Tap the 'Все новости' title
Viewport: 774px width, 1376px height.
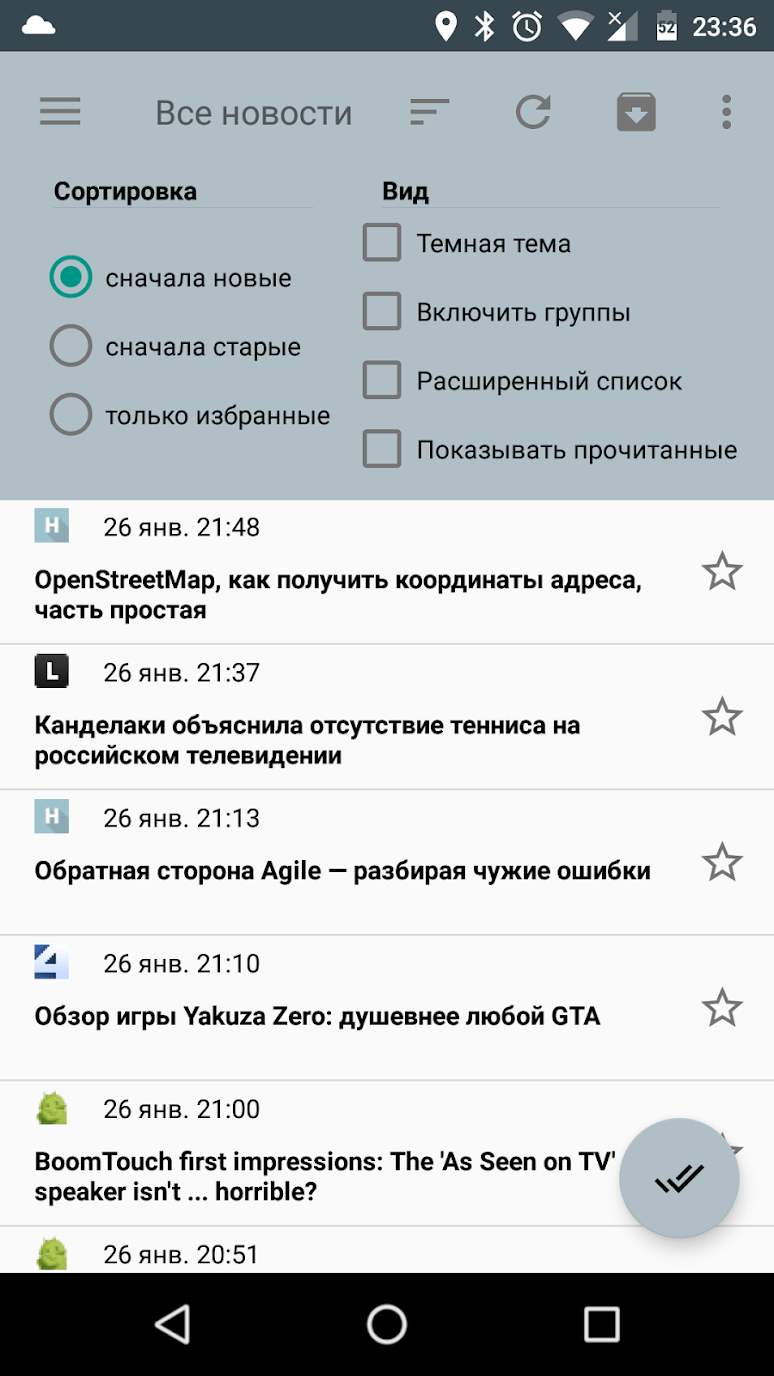pyautogui.click(x=253, y=113)
